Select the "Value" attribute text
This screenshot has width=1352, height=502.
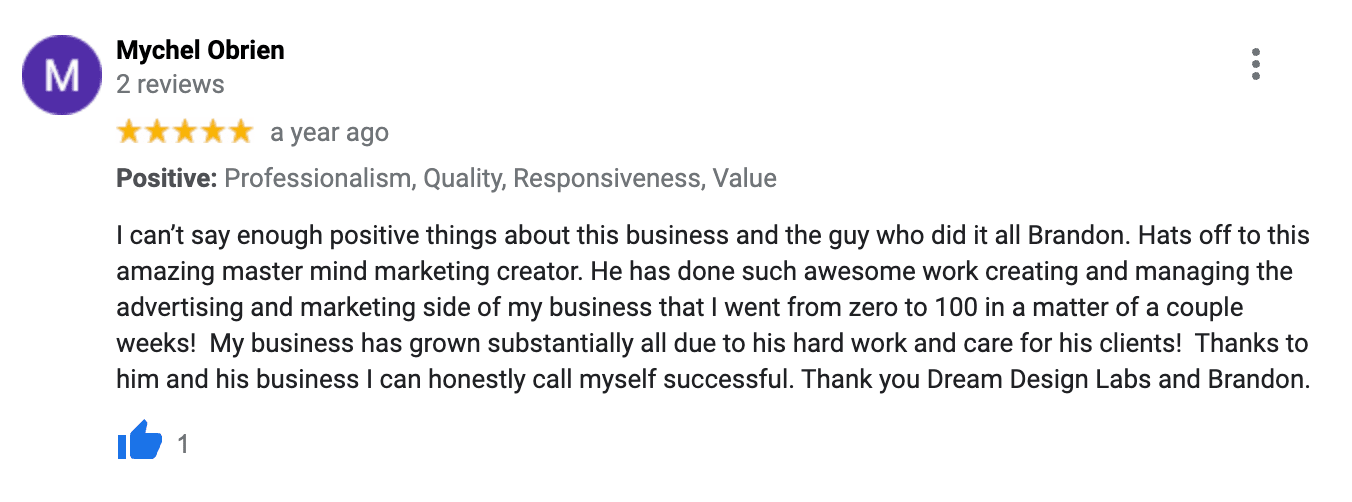coord(745,179)
